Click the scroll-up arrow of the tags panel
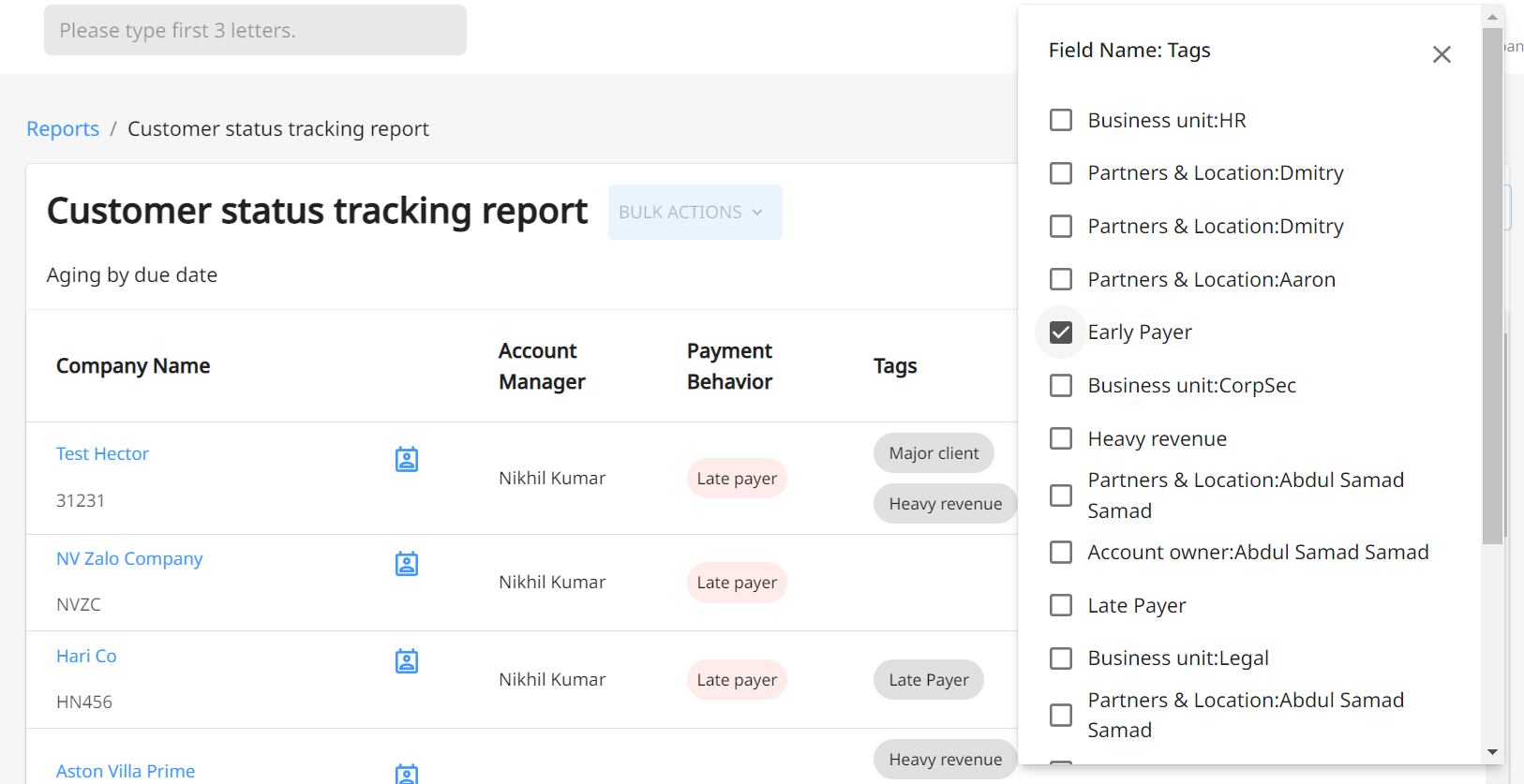Screen dimensions: 1524x784 pos(1492,16)
